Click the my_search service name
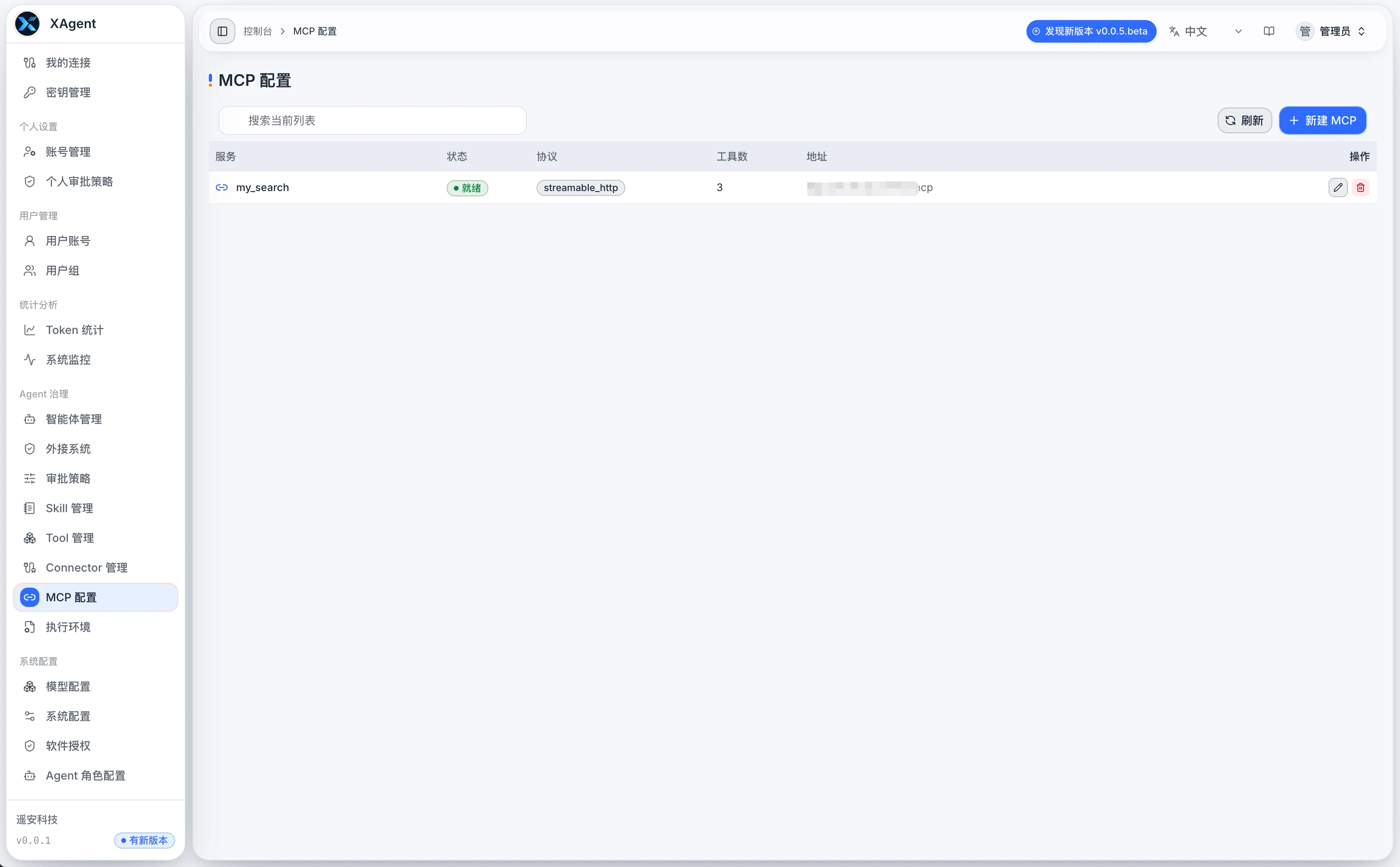1400x867 pixels. coord(262,187)
